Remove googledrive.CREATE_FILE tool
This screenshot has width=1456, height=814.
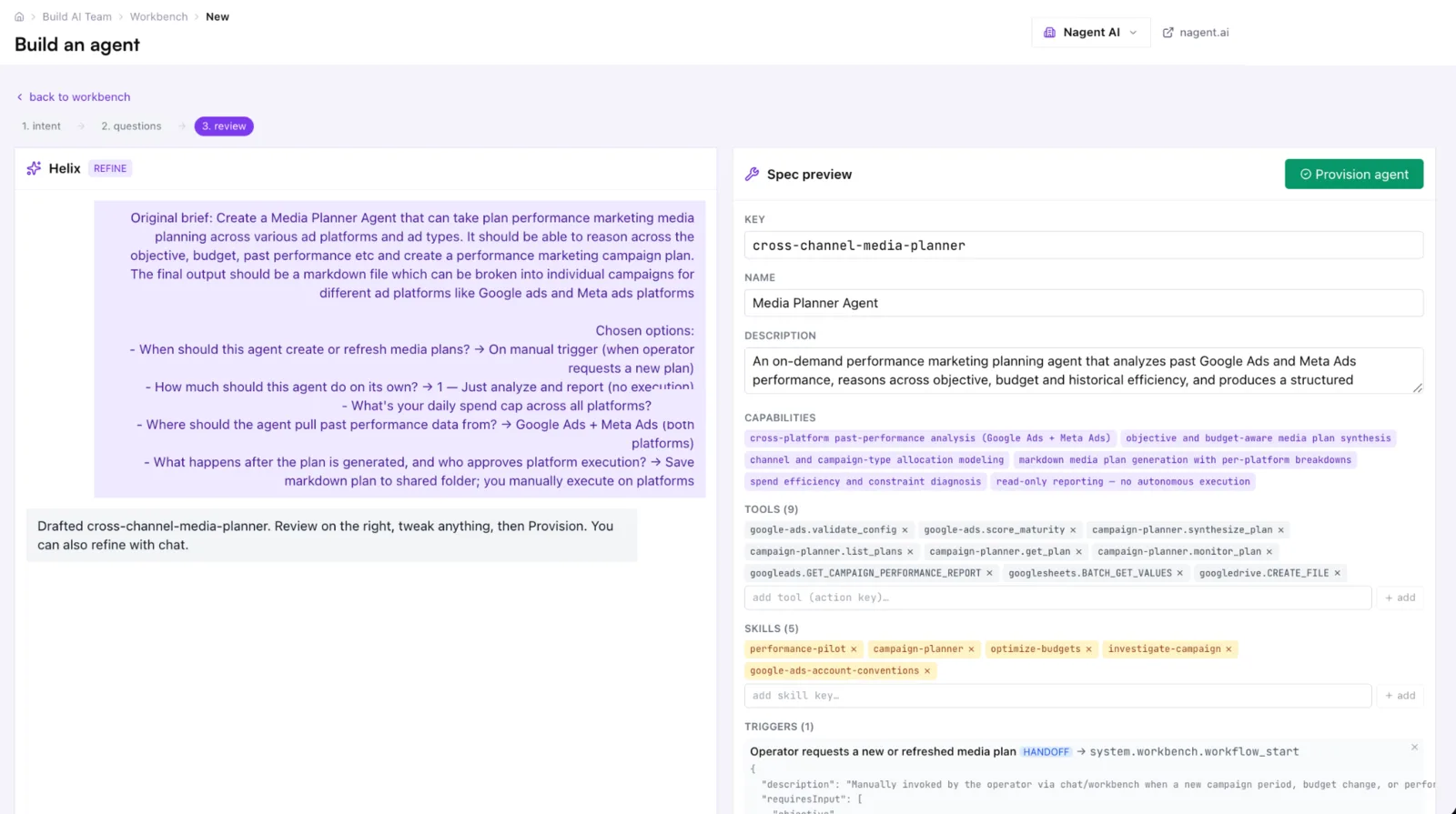click(1338, 574)
